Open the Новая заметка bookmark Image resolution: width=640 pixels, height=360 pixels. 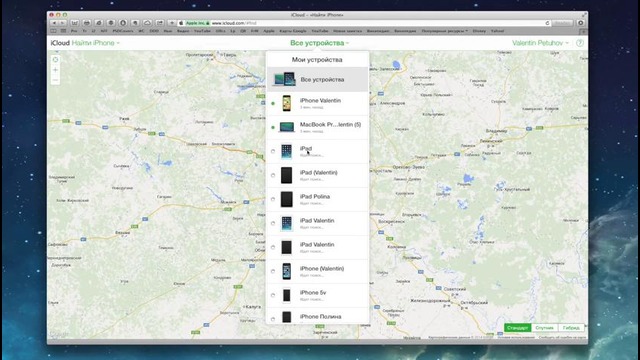click(x=347, y=31)
